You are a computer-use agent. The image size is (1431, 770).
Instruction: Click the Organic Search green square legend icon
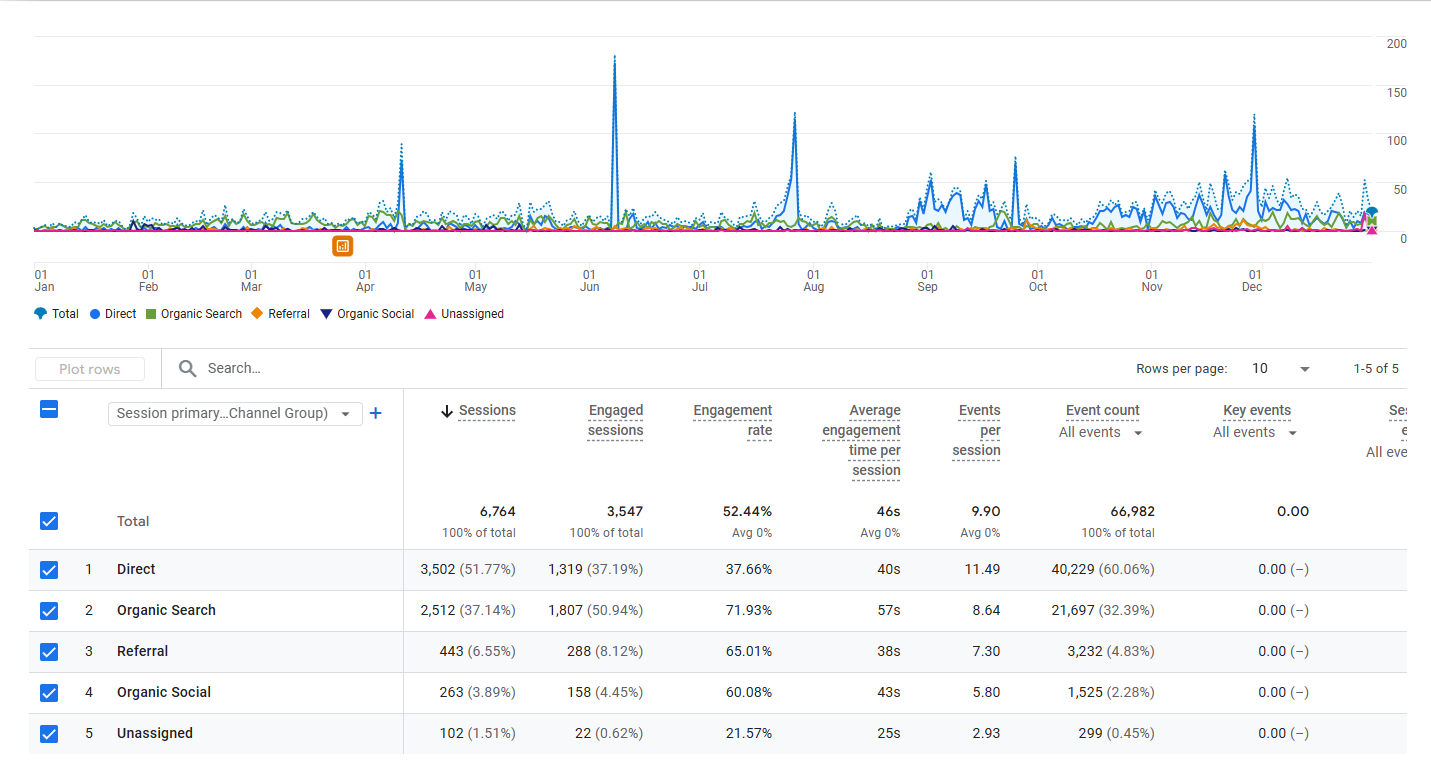[151, 314]
